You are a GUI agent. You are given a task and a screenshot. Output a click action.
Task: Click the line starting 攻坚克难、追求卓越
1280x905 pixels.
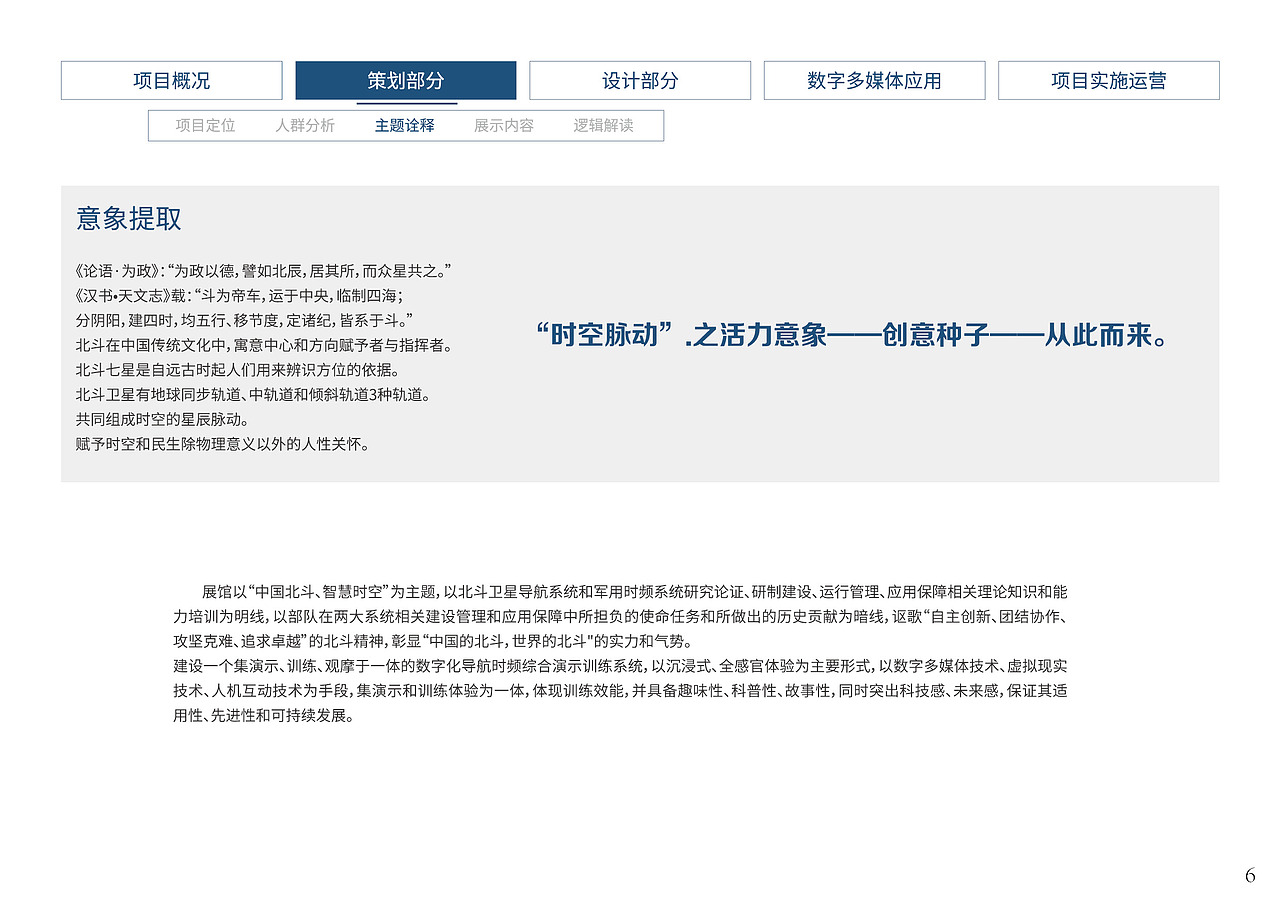[432, 642]
